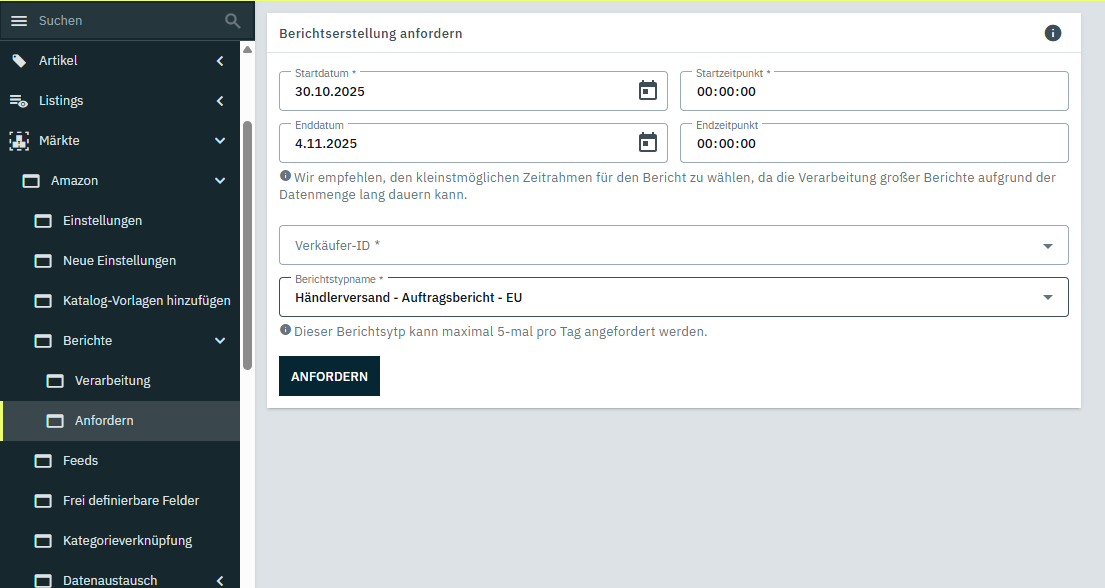Click the sidebar vertical scrollbar
1105x588 pixels.
(x=247, y=245)
